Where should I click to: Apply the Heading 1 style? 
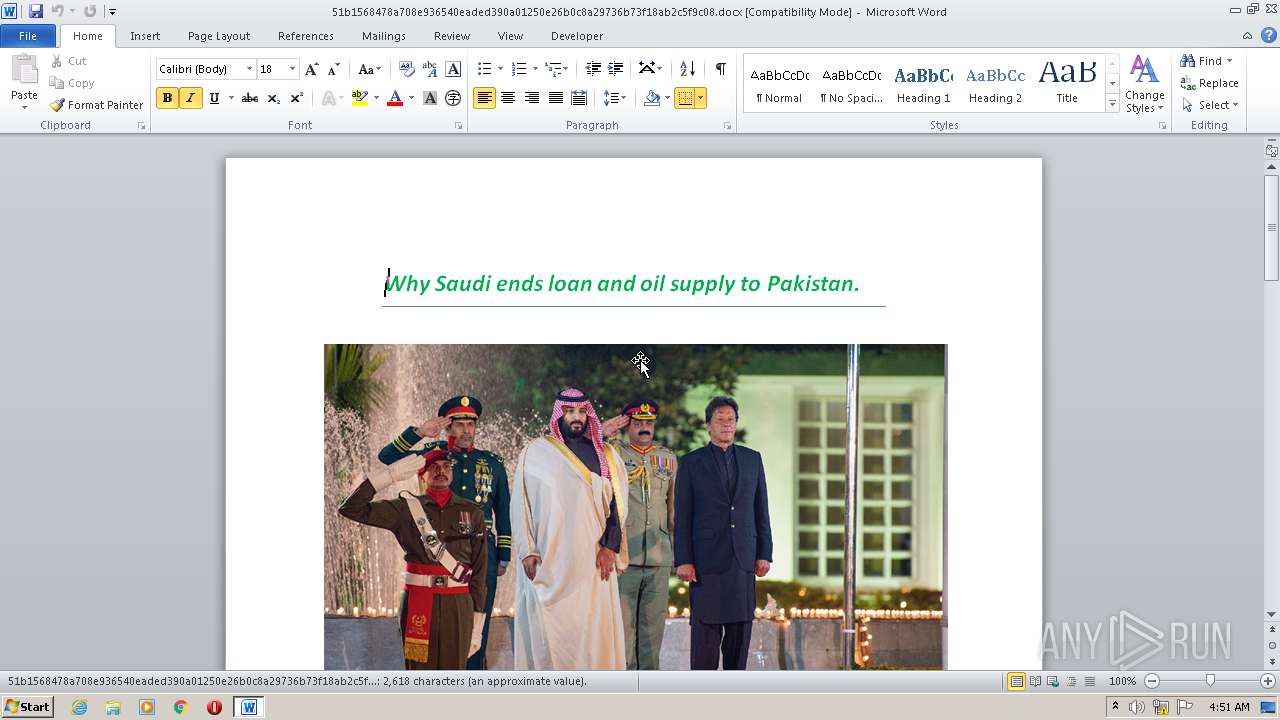point(923,83)
